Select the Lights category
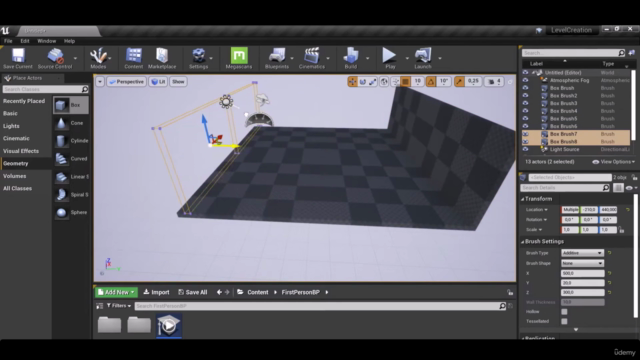This screenshot has width=640, height=360. point(11,126)
